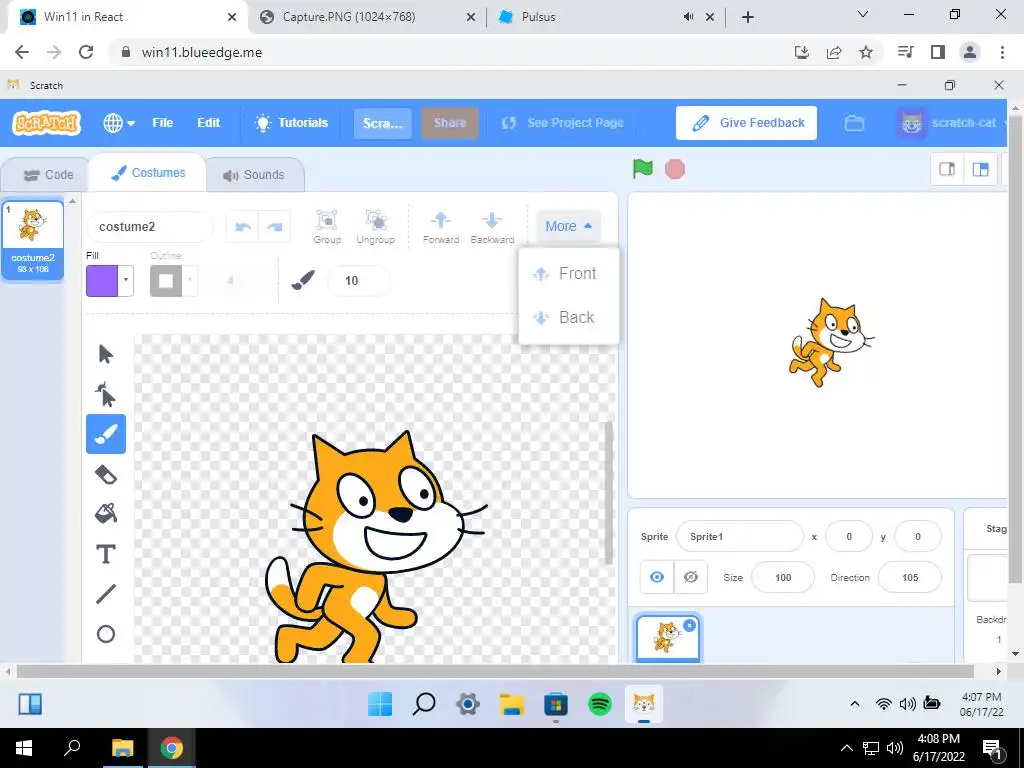Click the Scratch logo

click(x=46, y=123)
